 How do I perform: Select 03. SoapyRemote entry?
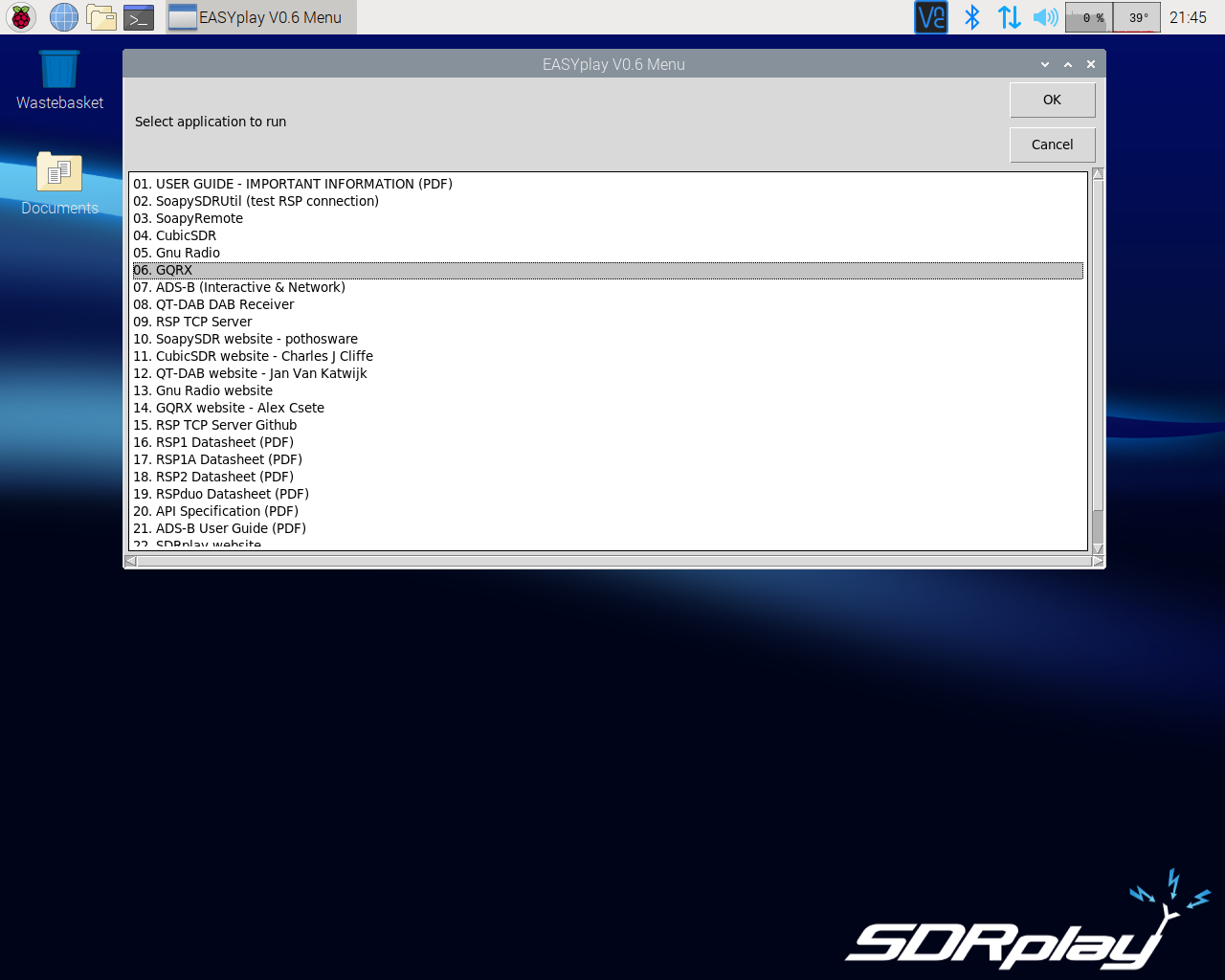point(608,218)
